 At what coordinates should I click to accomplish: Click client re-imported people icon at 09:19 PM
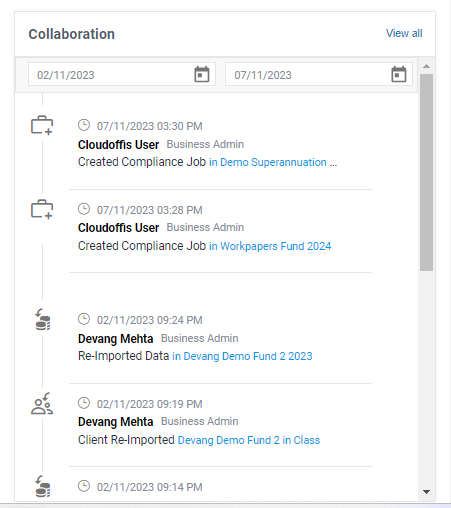[42, 403]
